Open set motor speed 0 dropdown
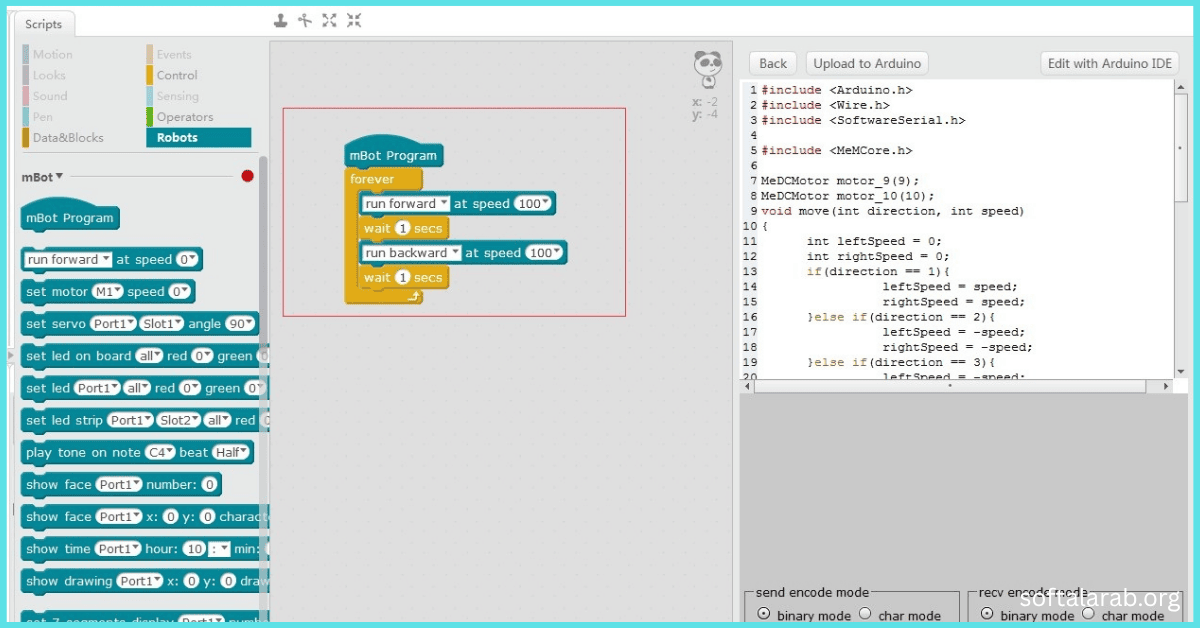Screen dimensions: 1200x628 pos(179,292)
